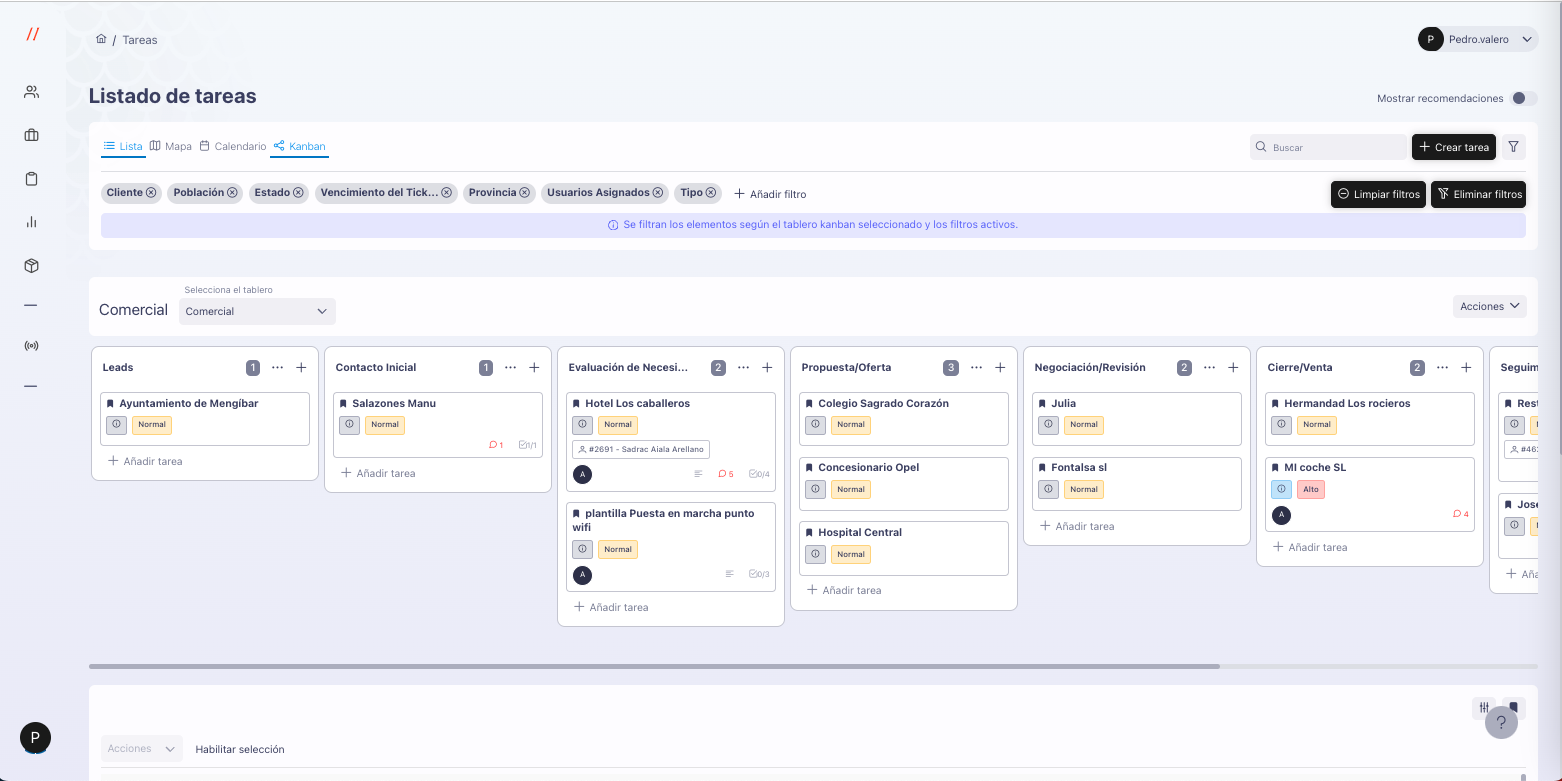Click the filter funnel icon beside Crear tarea
The image size is (1562, 781).
coord(1513,147)
